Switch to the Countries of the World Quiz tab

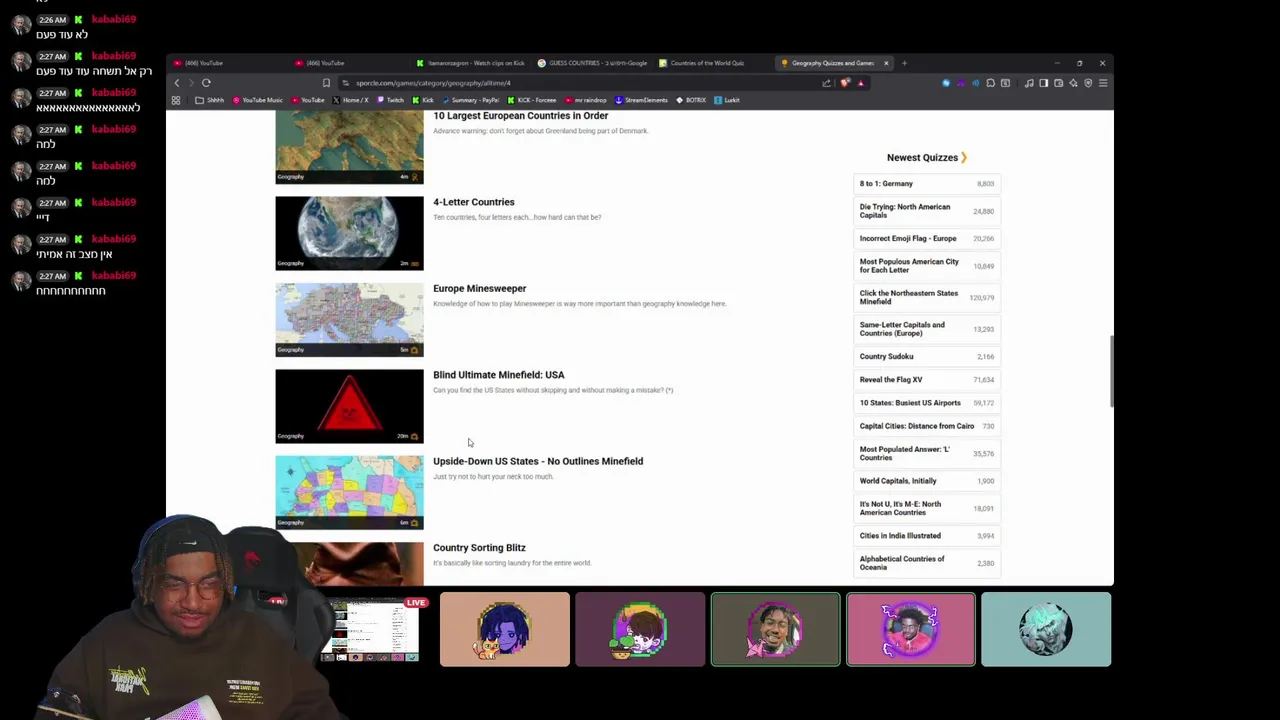(703, 63)
